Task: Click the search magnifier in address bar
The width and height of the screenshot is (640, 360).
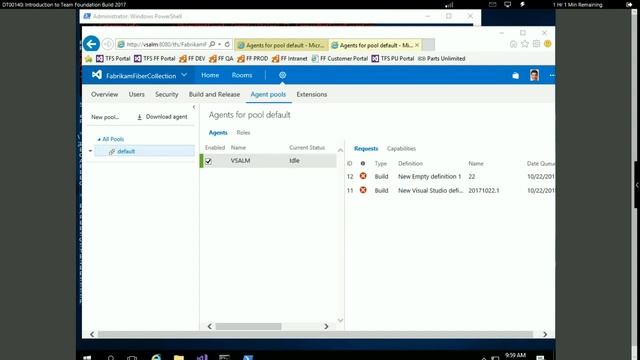Action: point(212,44)
